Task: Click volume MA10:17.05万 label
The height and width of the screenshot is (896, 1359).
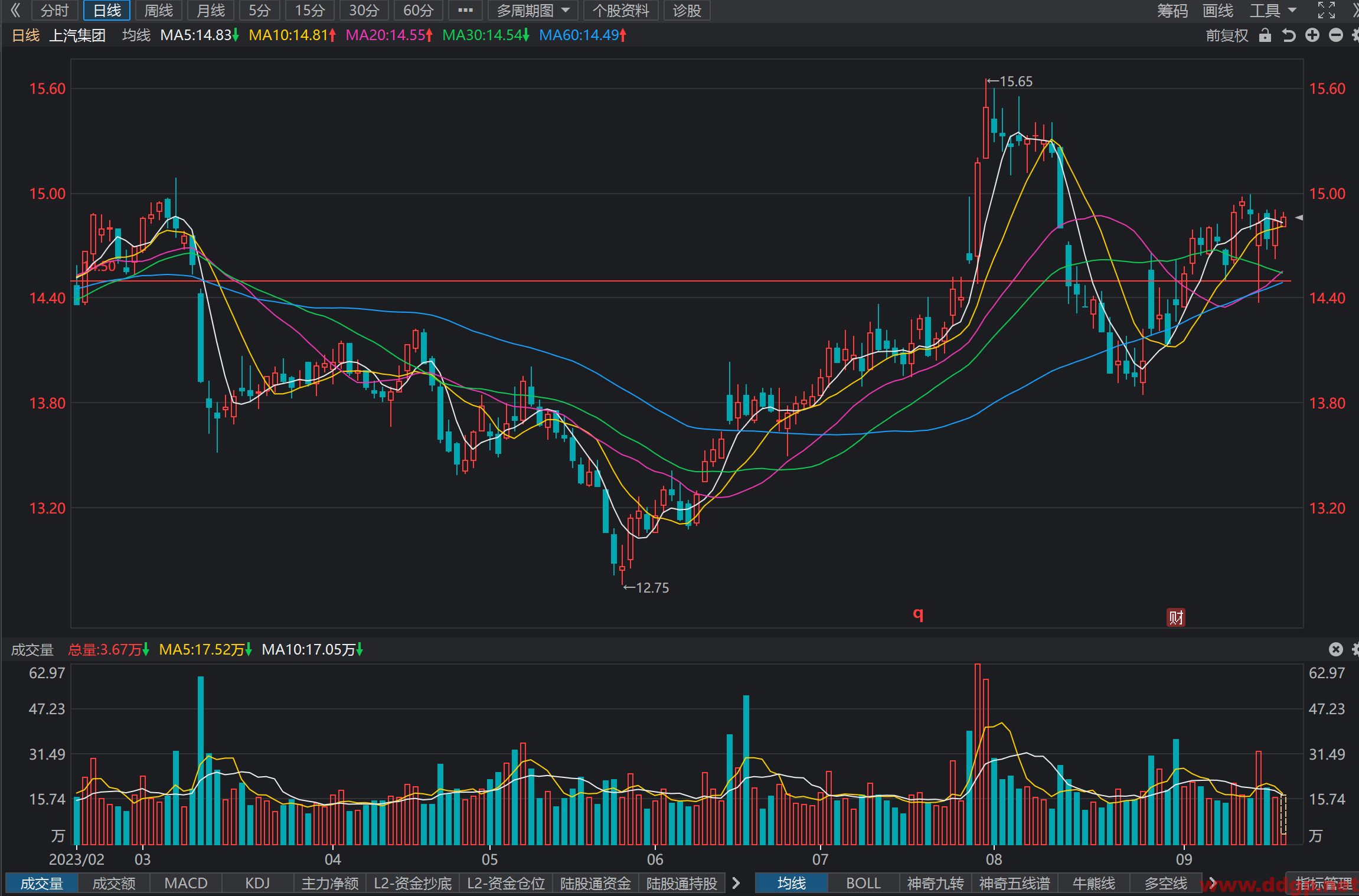Action: [312, 650]
